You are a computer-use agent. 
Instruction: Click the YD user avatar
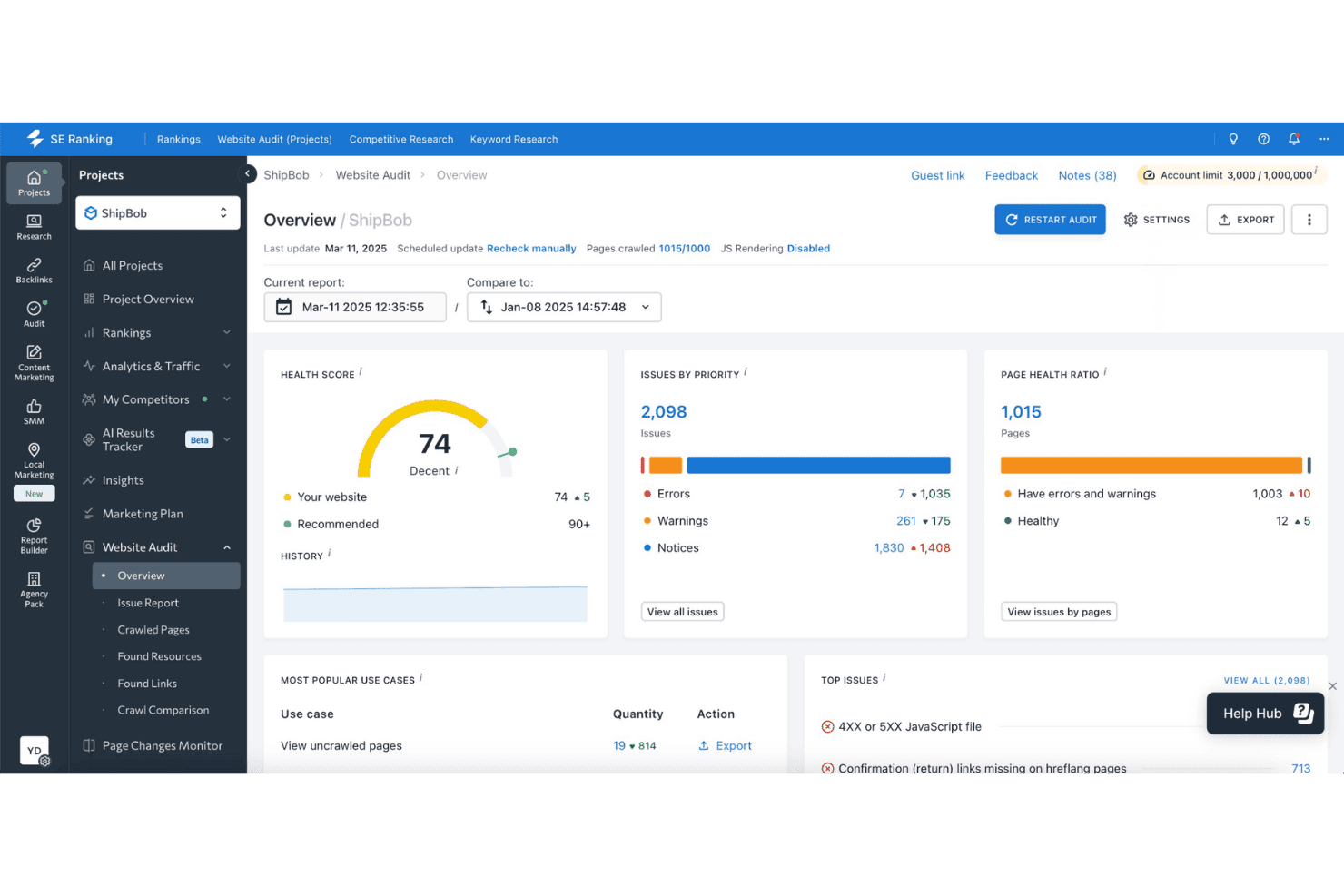pyautogui.click(x=34, y=751)
